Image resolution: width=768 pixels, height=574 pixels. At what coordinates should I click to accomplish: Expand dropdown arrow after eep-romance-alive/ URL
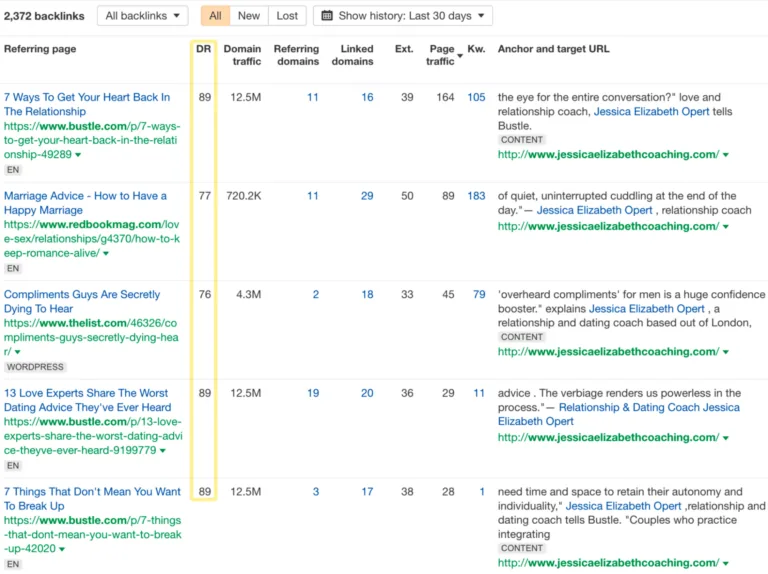click(106, 254)
